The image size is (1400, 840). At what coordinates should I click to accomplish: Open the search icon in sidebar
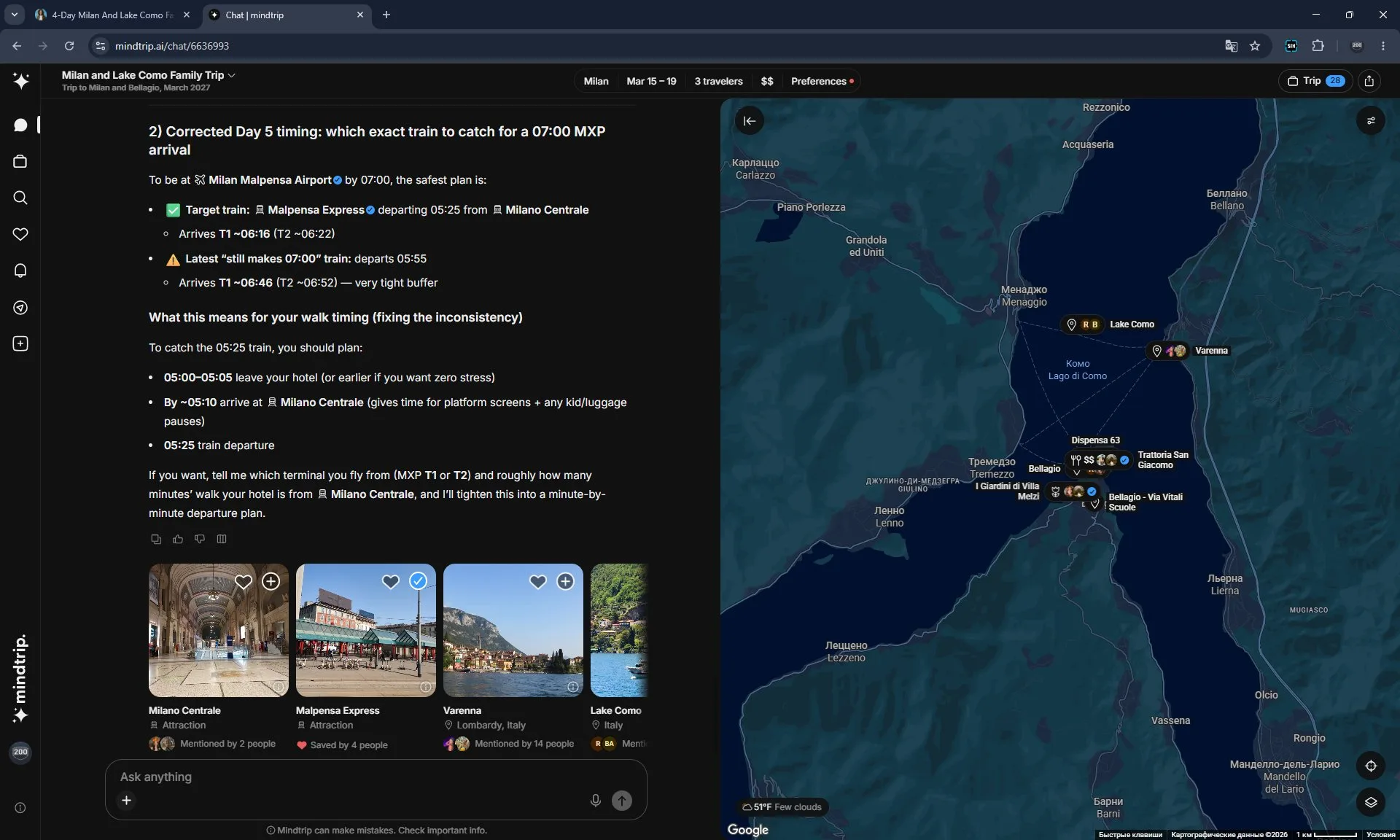20,198
